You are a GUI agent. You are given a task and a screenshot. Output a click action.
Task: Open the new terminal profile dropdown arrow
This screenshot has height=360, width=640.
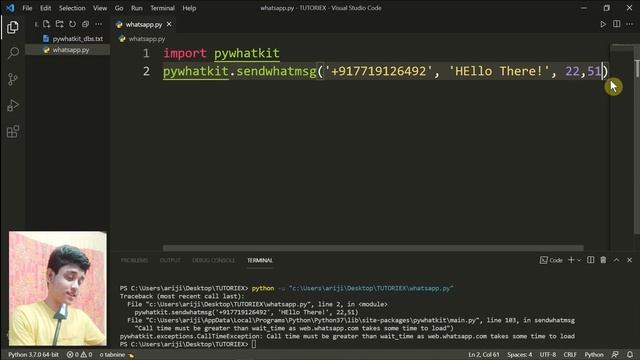(579, 260)
